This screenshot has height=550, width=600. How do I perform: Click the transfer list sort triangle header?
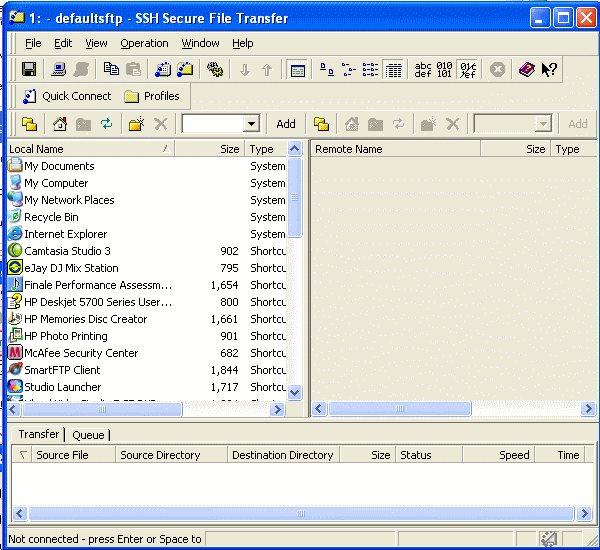23,455
